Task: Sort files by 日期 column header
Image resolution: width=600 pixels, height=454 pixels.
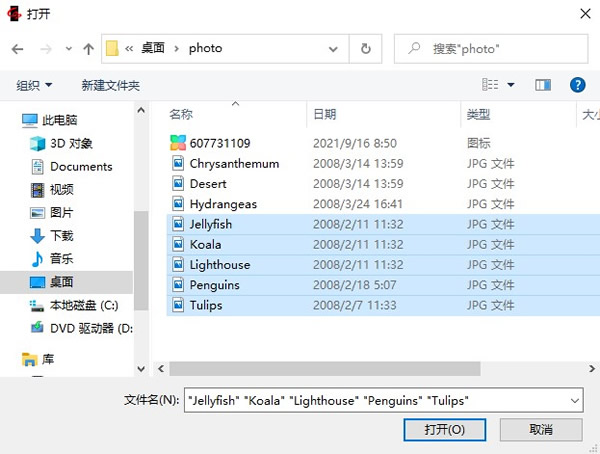Action: tap(326, 115)
